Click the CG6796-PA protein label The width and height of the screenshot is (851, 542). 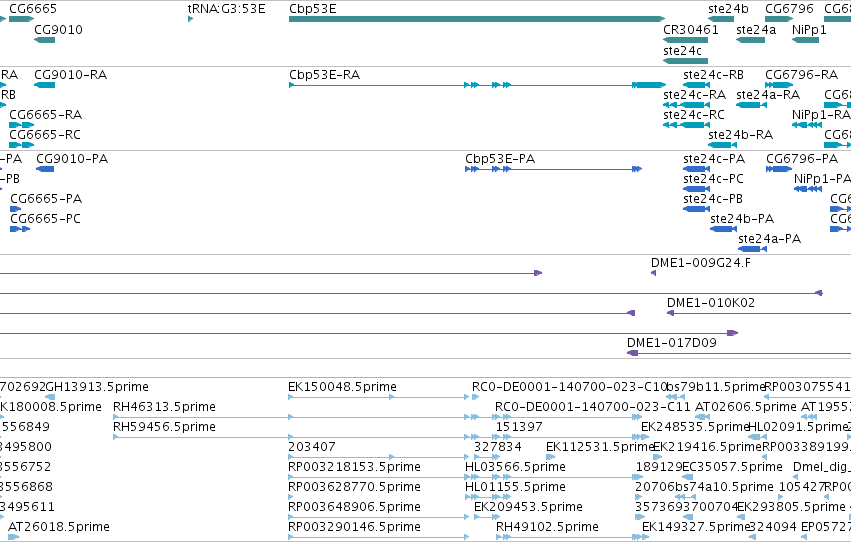pos(802,159)
